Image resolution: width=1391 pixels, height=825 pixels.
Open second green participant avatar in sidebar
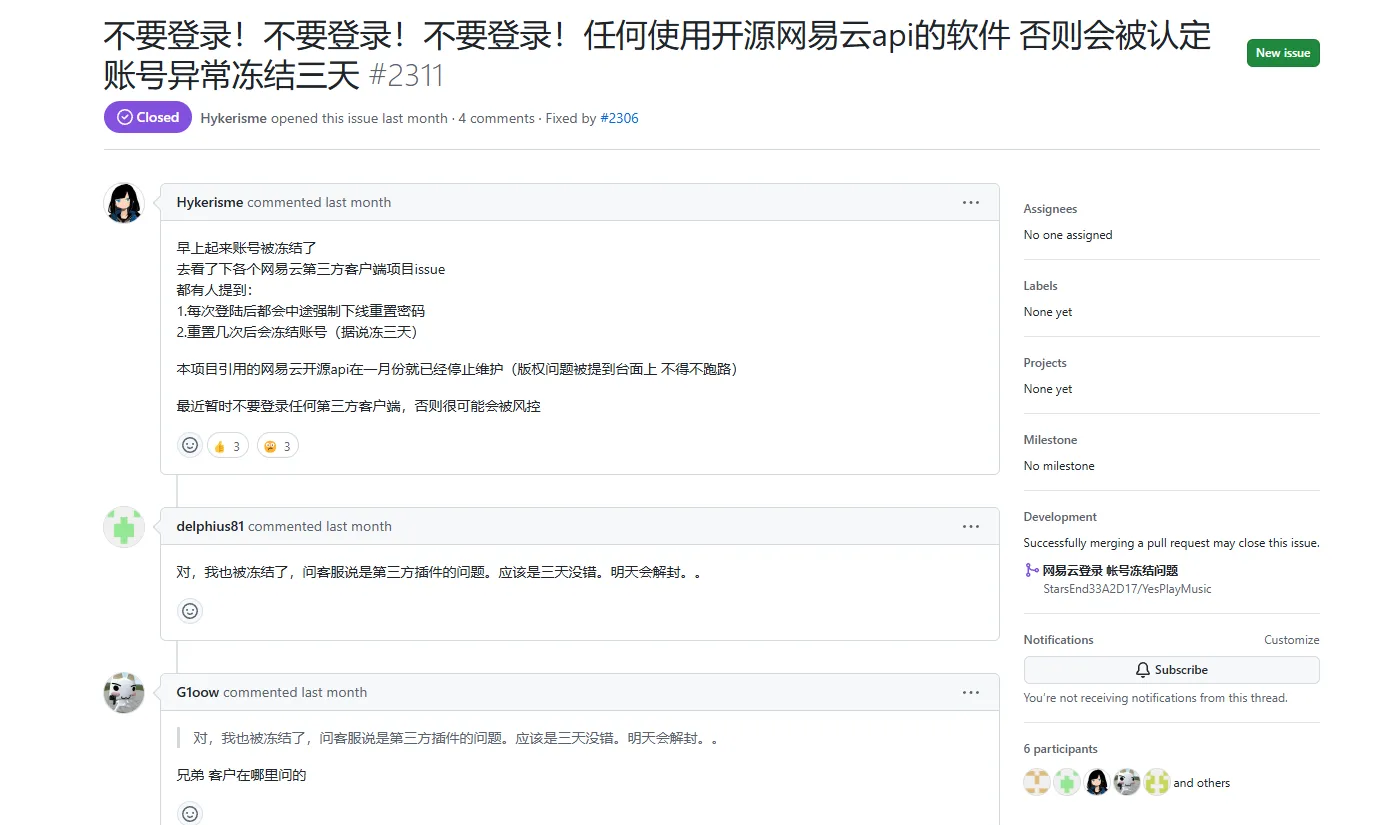click(1067, 782)
